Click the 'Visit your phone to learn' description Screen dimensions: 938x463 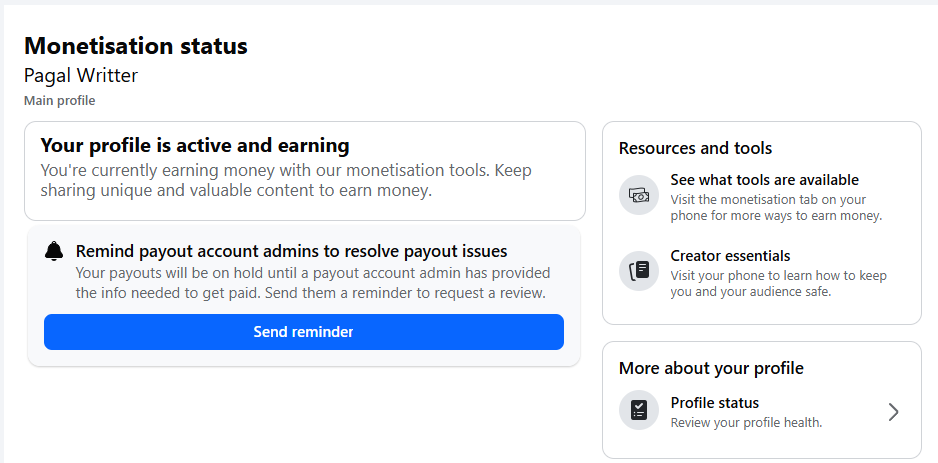coord(778,284)
